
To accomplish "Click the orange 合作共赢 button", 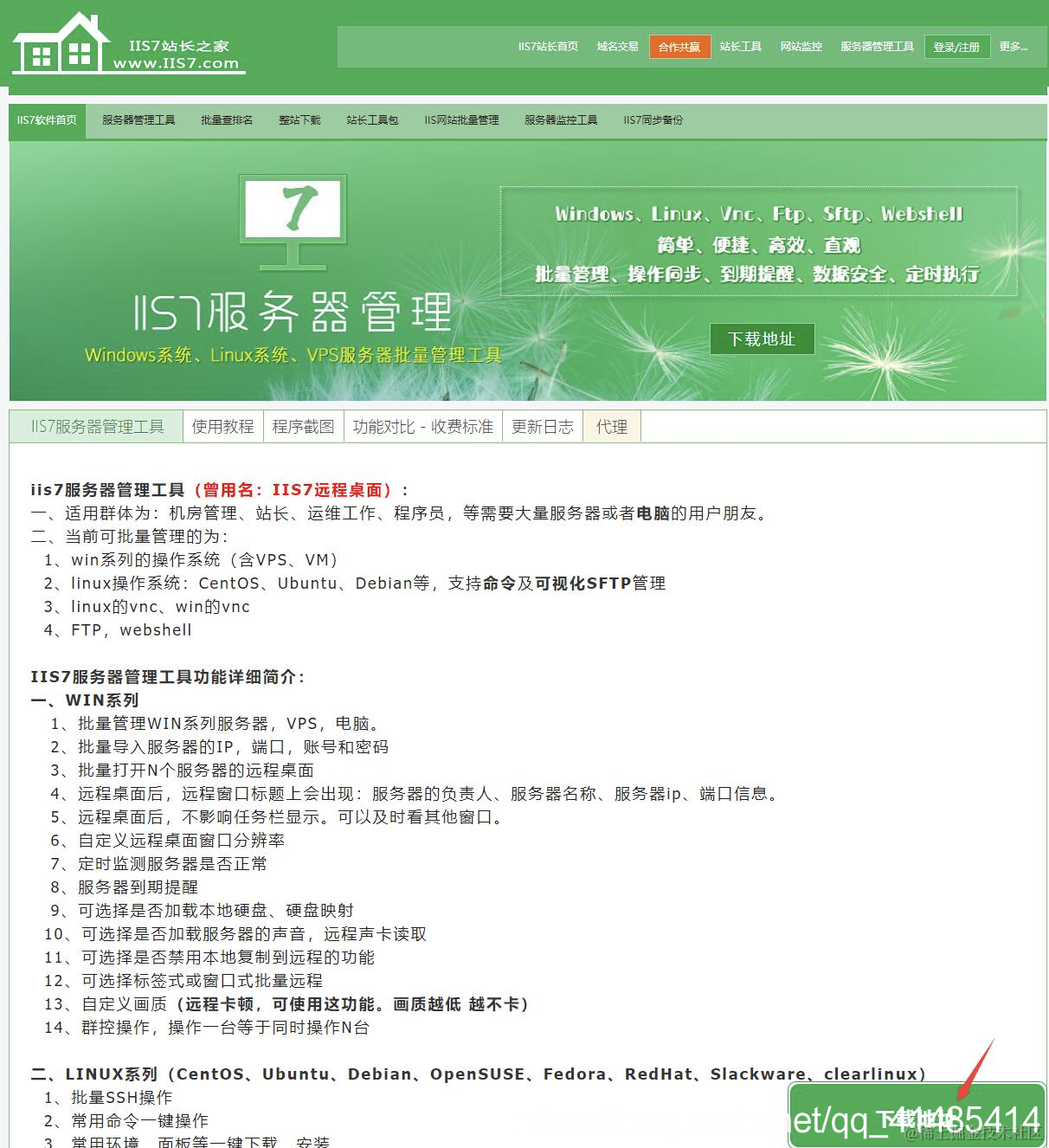I will tap(679, 47).
